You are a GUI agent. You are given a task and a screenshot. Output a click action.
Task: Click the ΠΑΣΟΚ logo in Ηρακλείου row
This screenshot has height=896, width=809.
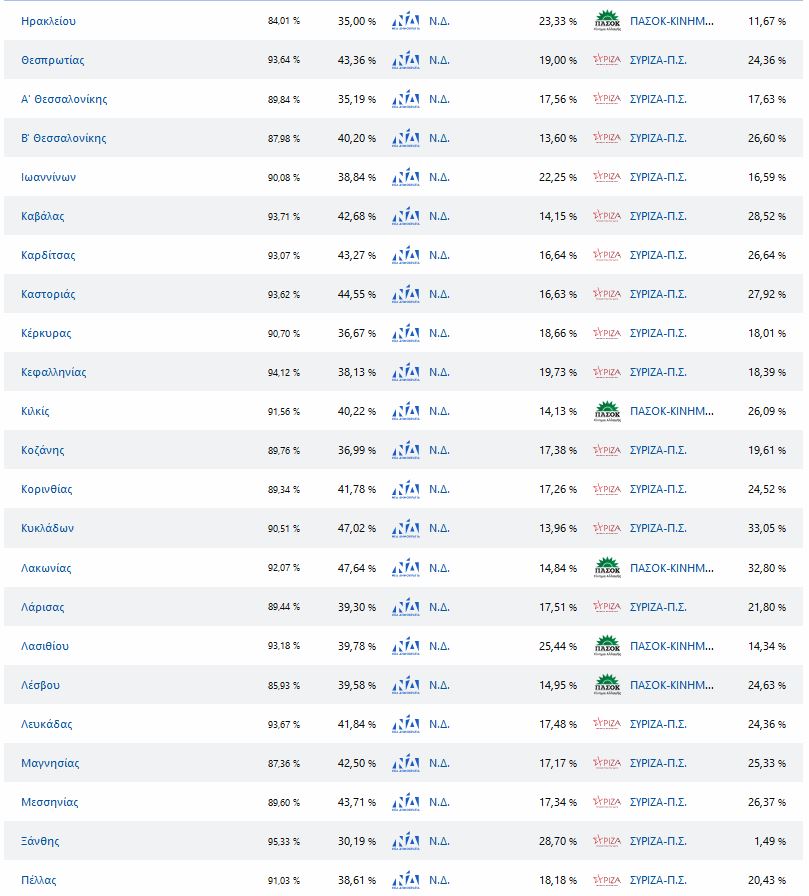click(x=607, y=21)
